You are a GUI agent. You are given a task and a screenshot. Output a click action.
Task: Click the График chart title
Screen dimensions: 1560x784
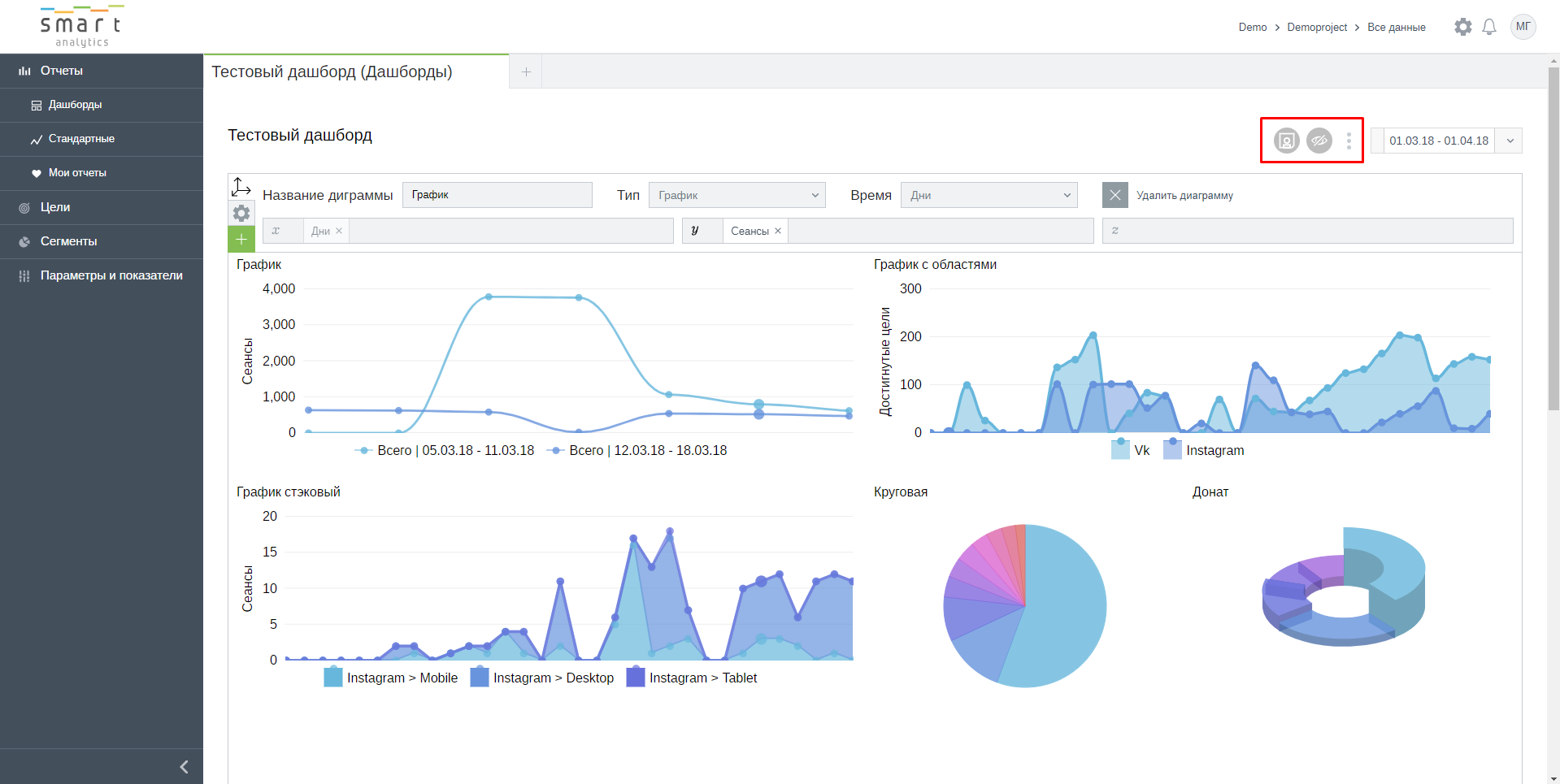pos(259,264)
